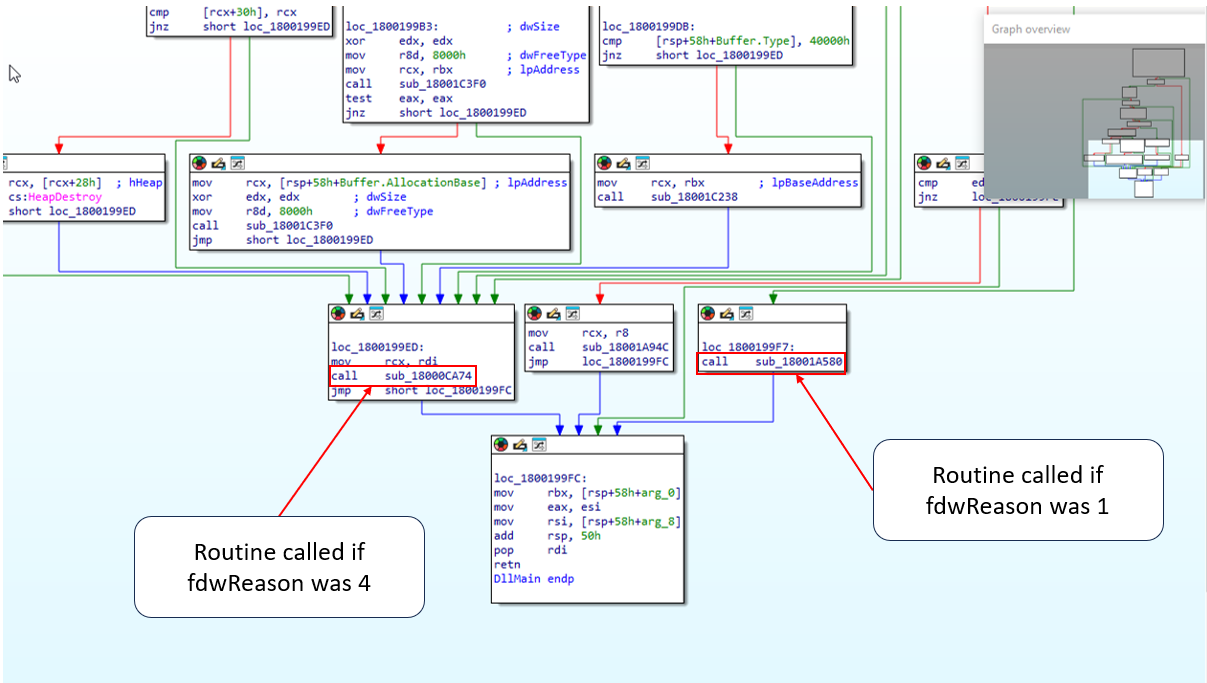The width and height of the screenshot is (1207, 683).
Task: Click group-nodes icon on the loc_1800199F7 node
Action: (x=746, y=313)
